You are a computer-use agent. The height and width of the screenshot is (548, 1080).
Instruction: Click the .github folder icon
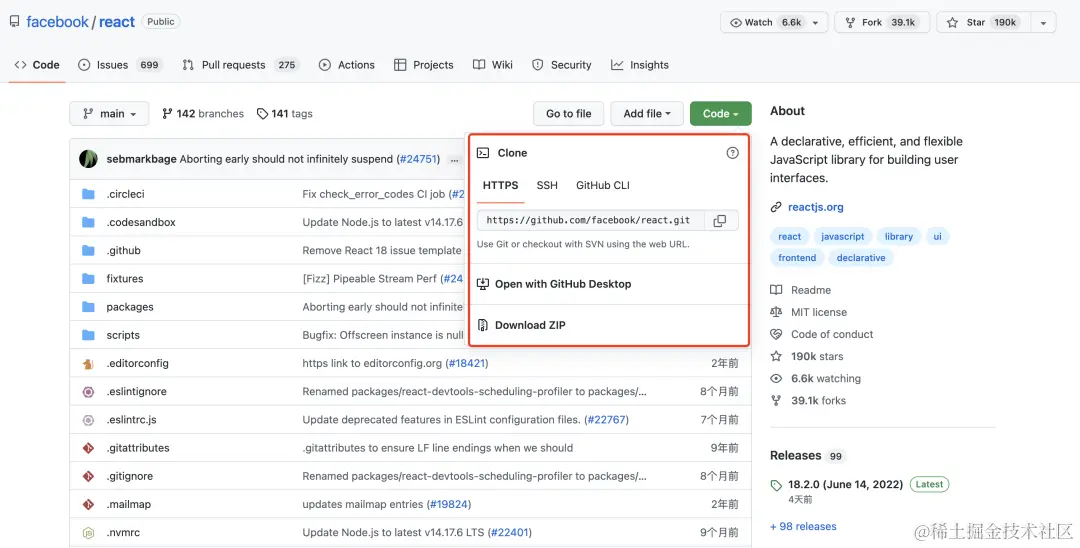click(88, 251)
